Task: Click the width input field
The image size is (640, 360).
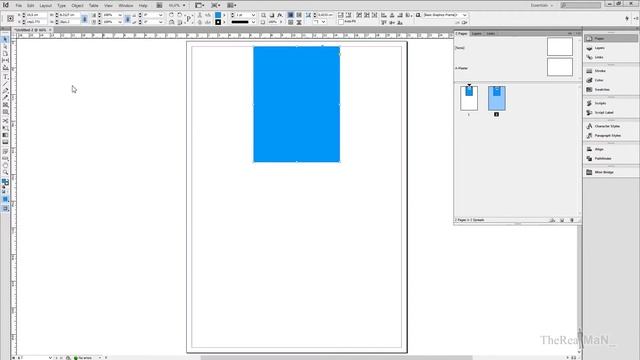Action: [69, 15]
